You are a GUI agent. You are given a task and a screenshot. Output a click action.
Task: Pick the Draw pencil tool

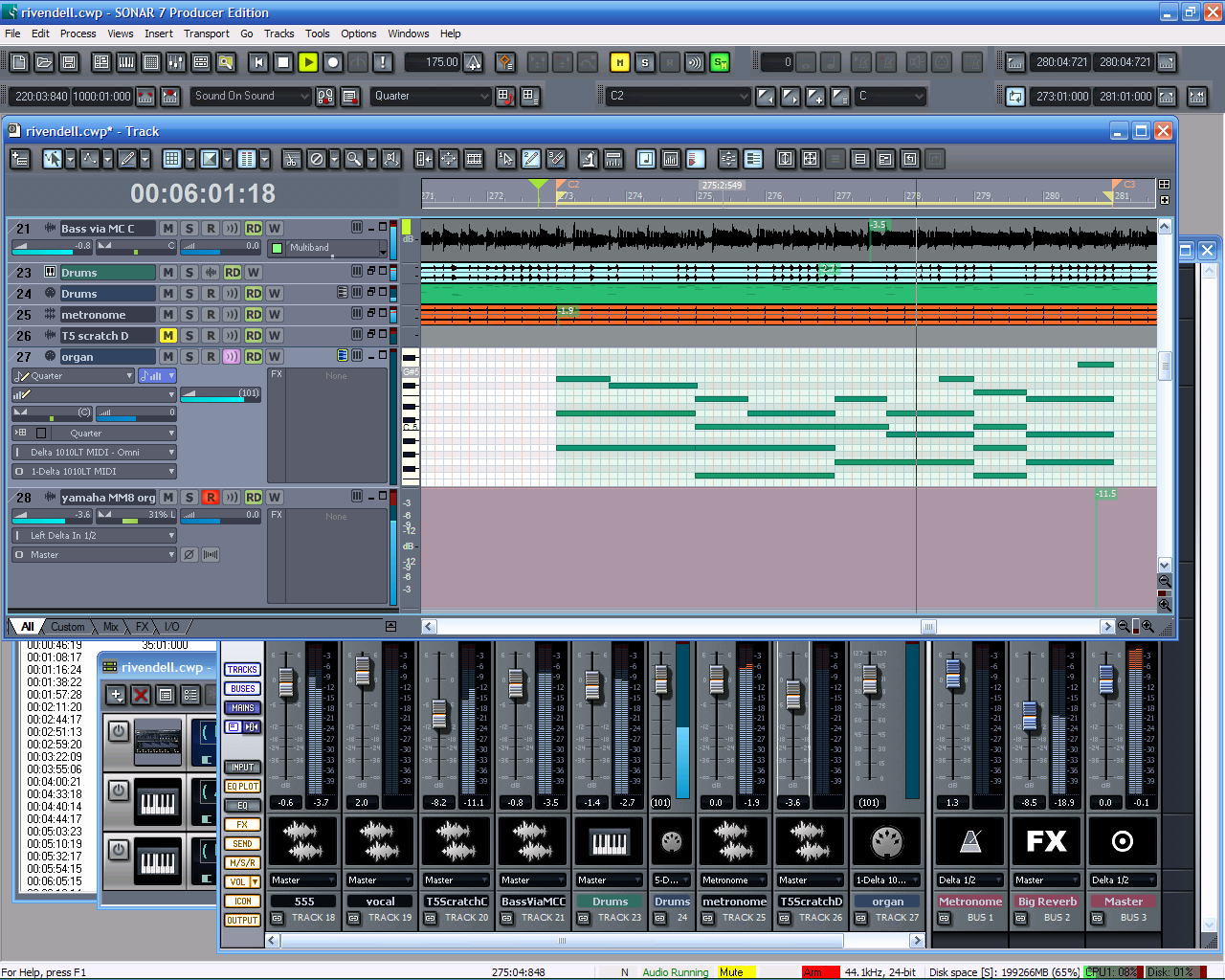tap(127, 159)
